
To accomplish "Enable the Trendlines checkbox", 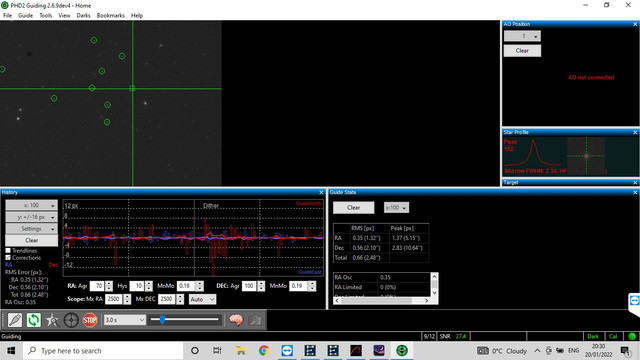I will click(x=8, y=250).
